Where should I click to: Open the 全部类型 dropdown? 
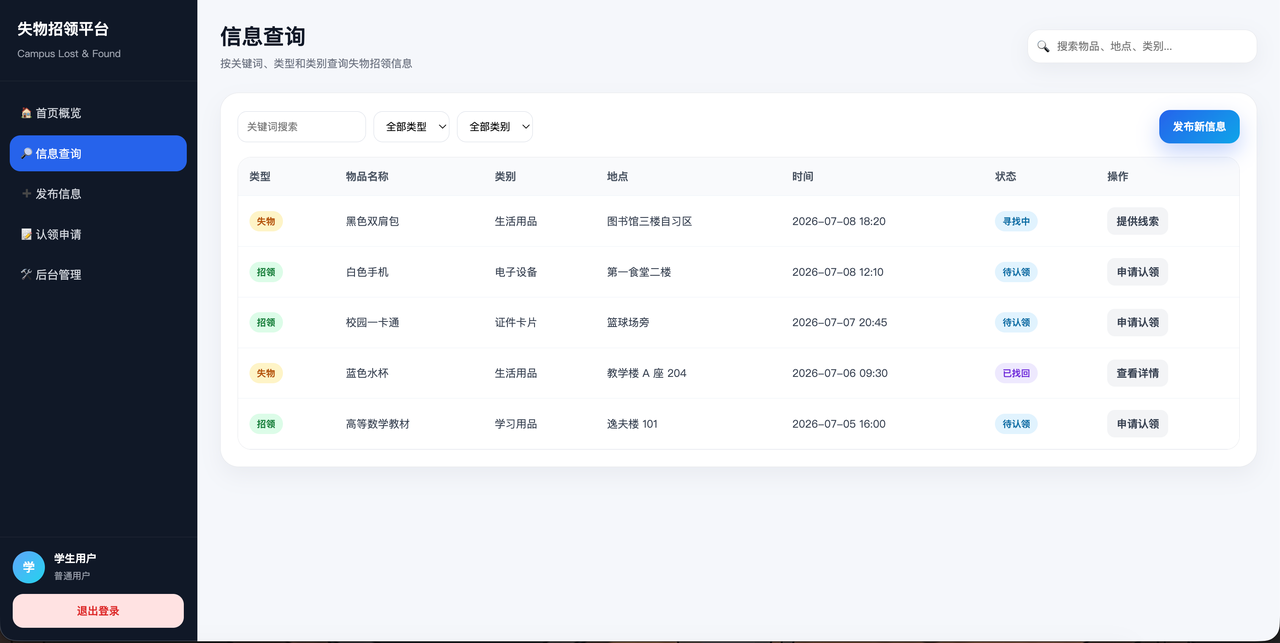(x=412, y=127)
